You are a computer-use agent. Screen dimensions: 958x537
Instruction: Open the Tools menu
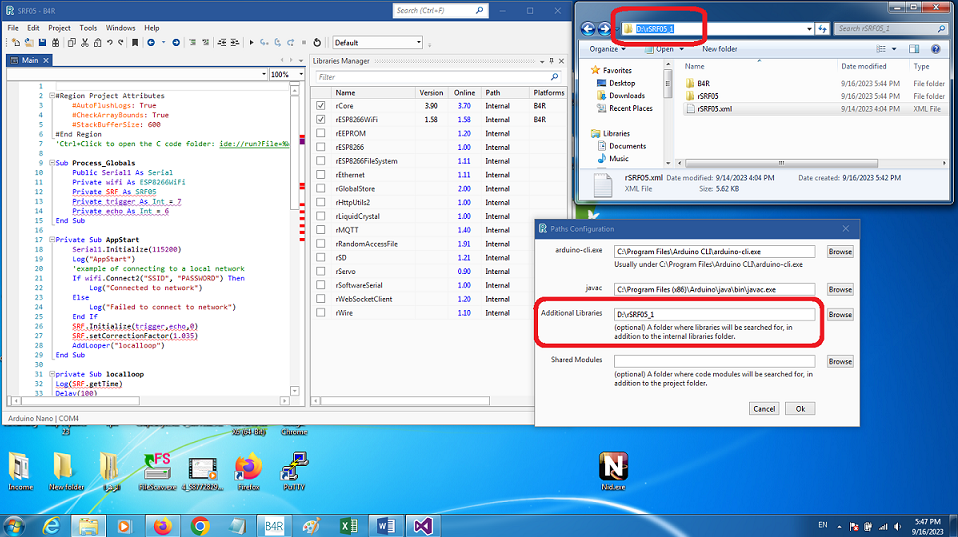tap(88, 28)
